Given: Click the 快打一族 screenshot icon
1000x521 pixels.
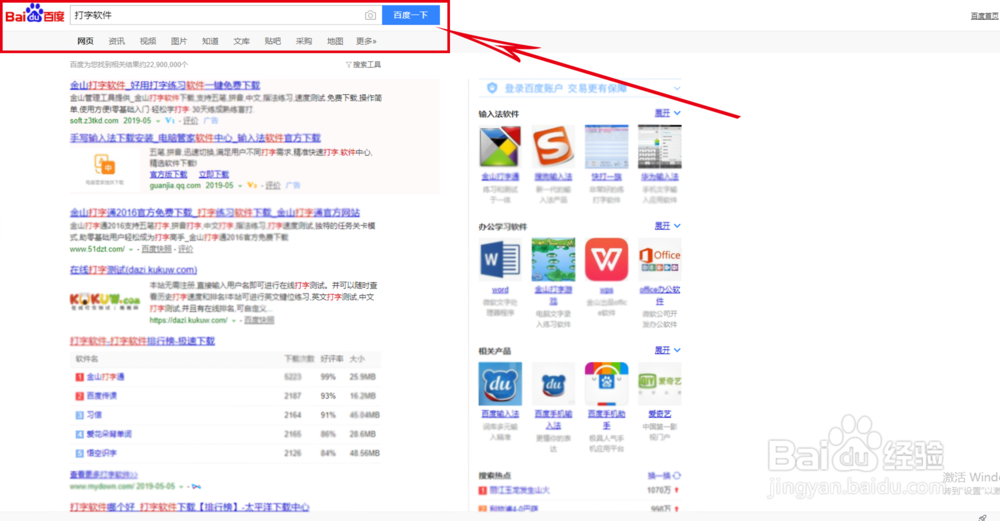Looking at the screenshot, I should 606,147.
